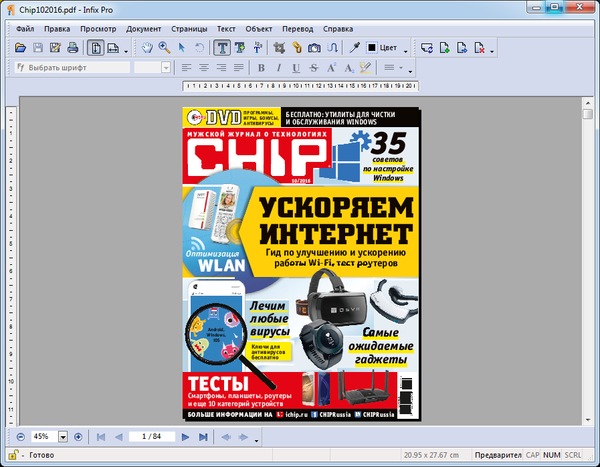Viewport: 600px width, 467px height.
Task: Align text left
Action: pyautogui.click(x=186, y=68)
